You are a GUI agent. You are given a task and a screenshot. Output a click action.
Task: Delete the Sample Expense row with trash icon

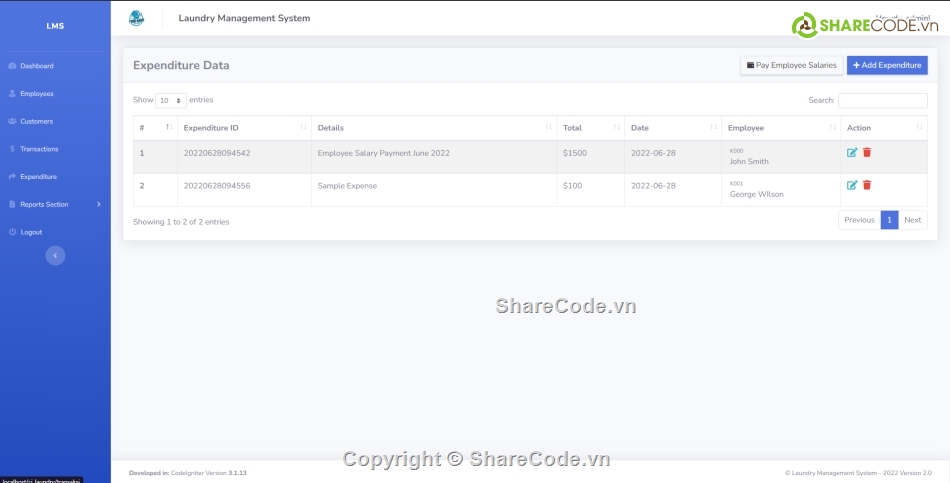[867, 185]
